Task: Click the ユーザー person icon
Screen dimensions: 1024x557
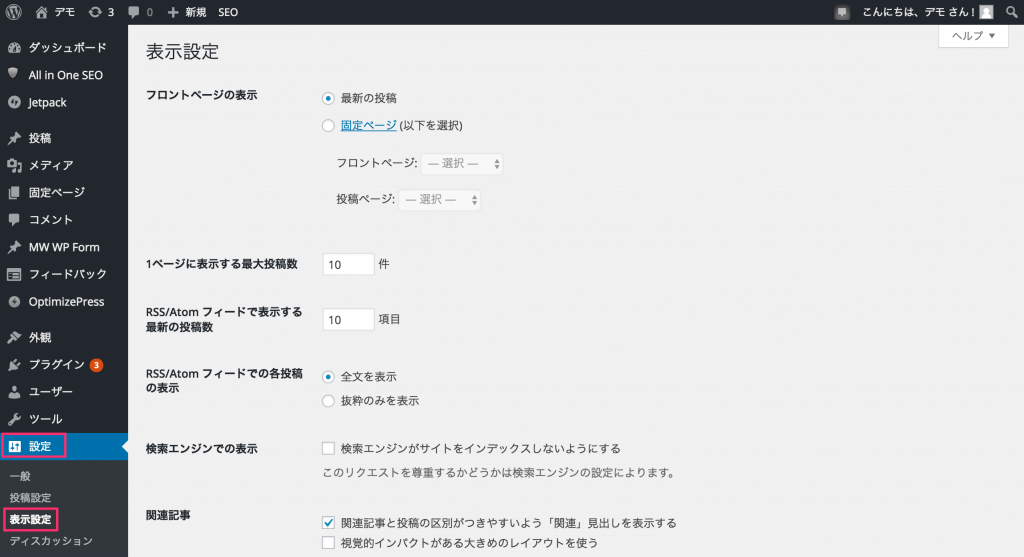Action: pos(14,392)
